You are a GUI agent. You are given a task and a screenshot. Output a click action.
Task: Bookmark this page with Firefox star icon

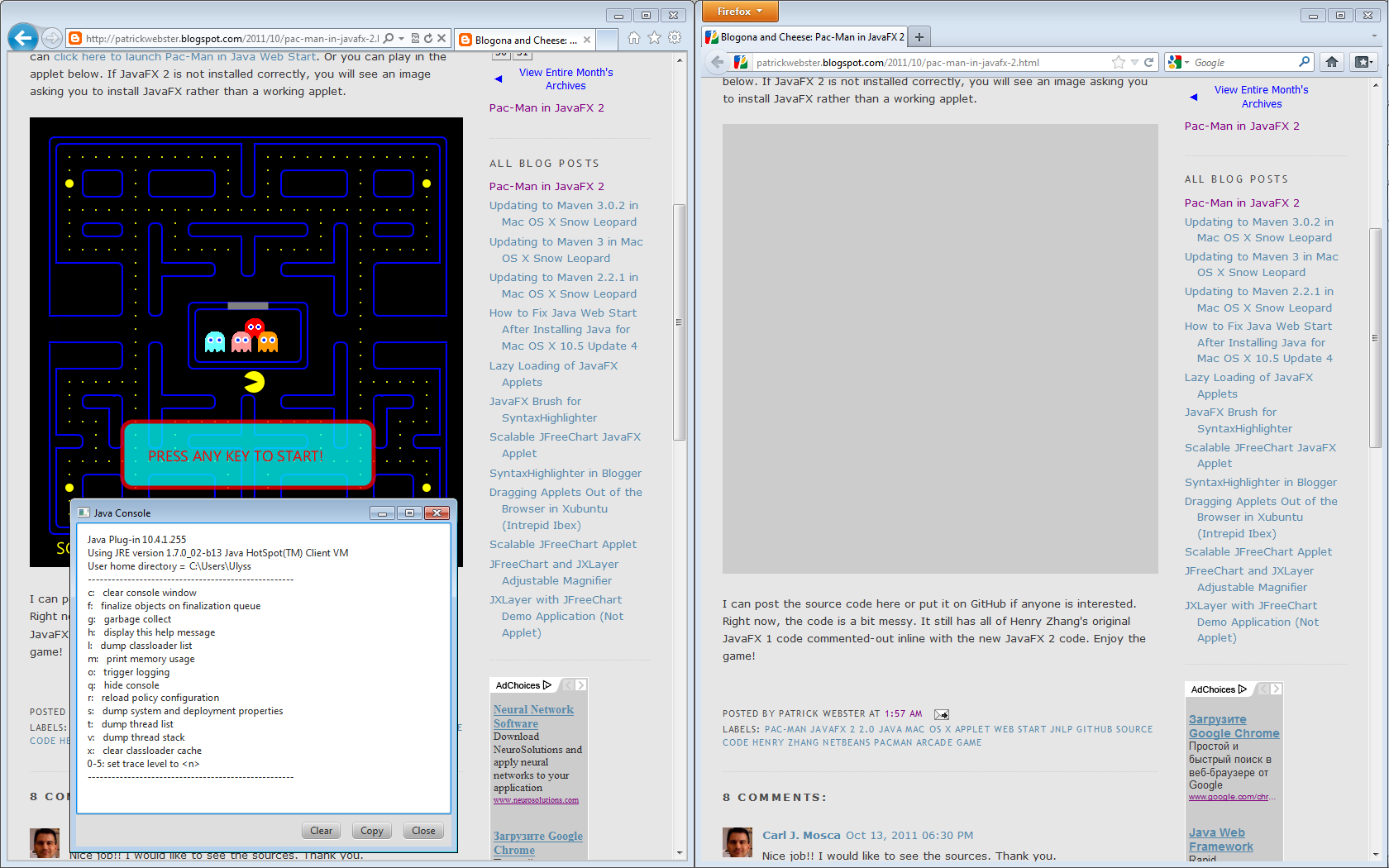[x=1119, y=62]
